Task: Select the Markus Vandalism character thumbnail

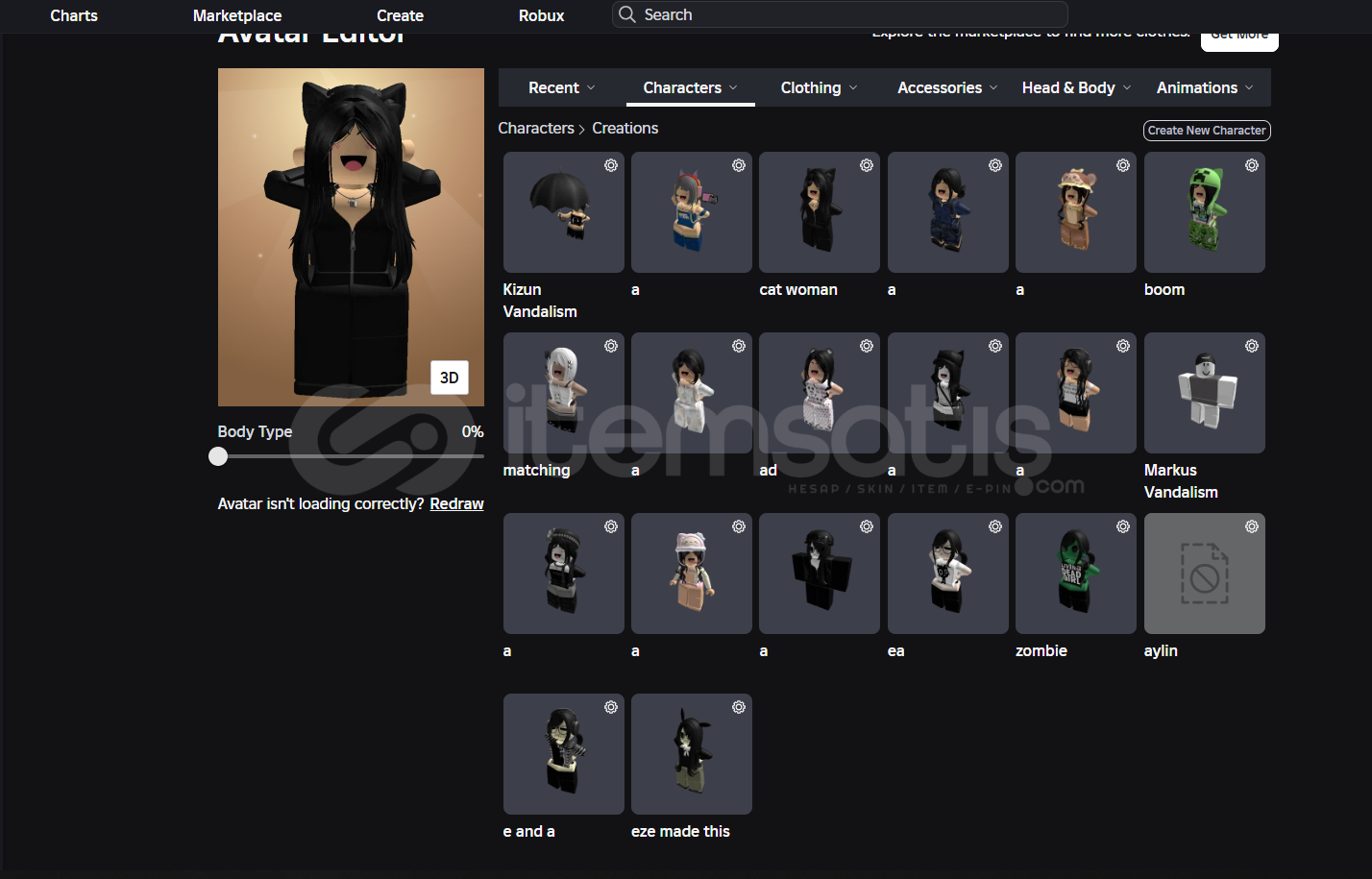Action: pos(1205,393)
